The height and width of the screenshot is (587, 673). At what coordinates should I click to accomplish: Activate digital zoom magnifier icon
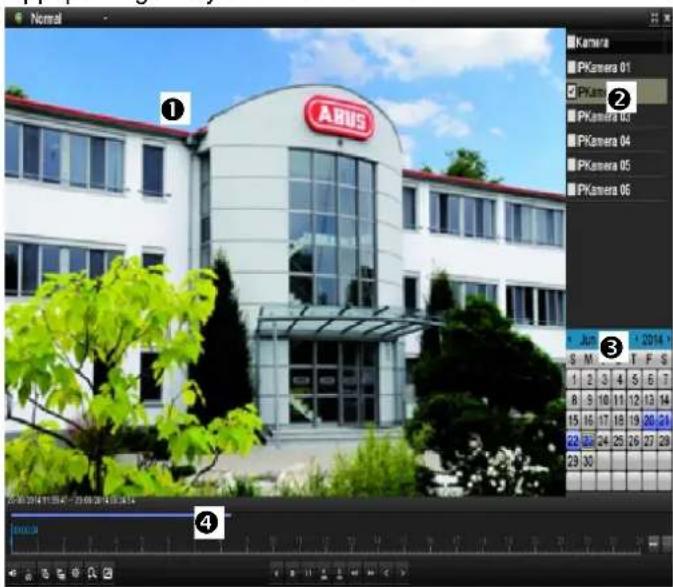point(92,573)
